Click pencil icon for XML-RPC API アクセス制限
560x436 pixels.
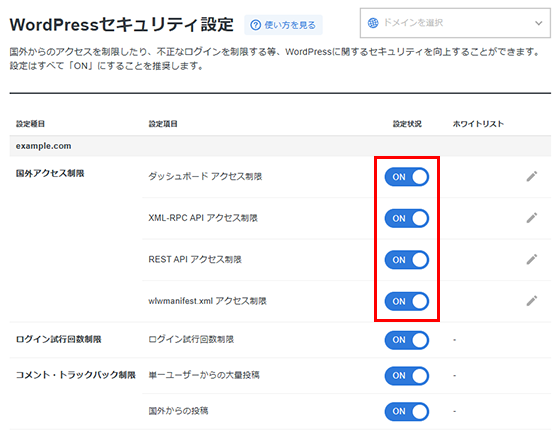[x=531, y=217]
